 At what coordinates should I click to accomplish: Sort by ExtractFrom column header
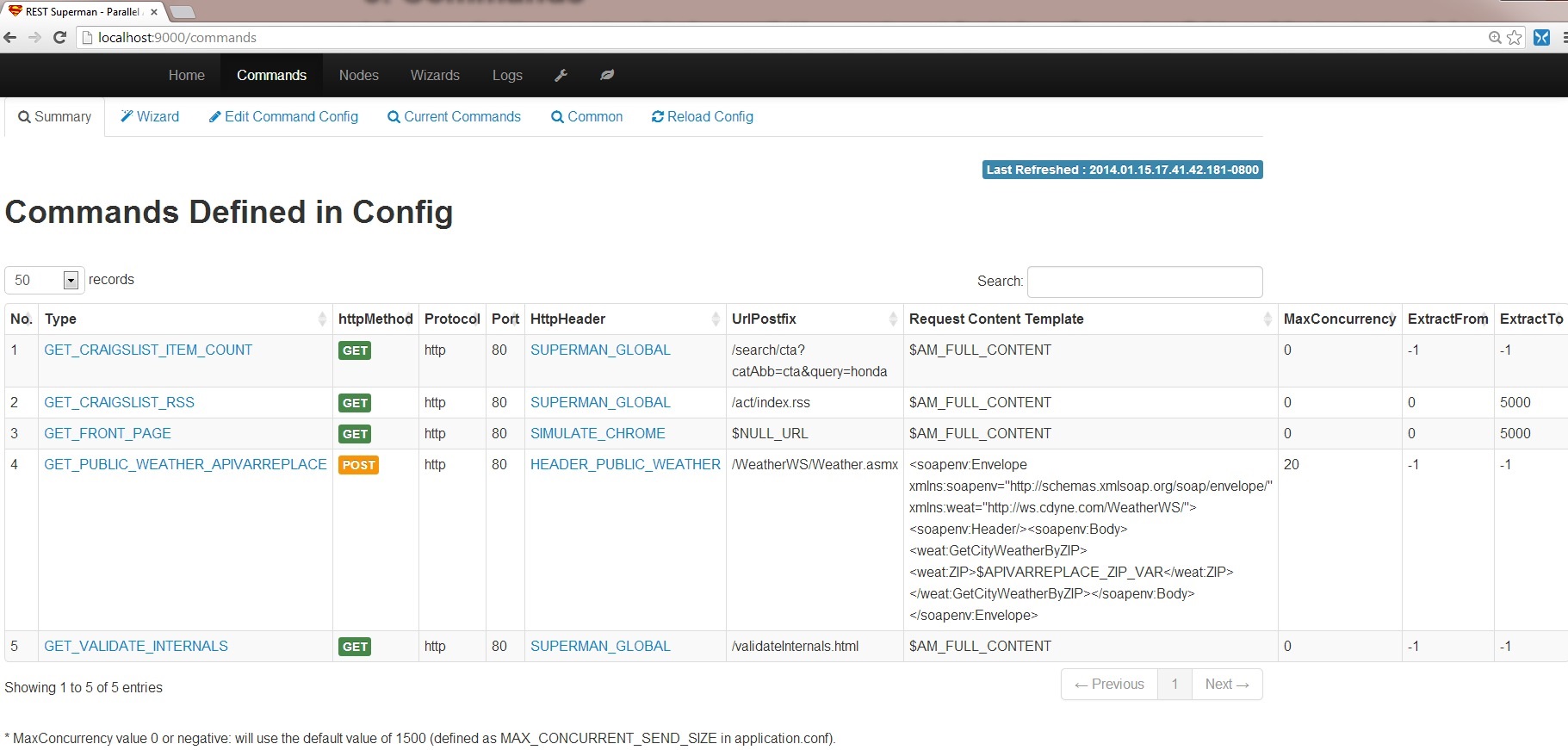[x=1447, y=319]
